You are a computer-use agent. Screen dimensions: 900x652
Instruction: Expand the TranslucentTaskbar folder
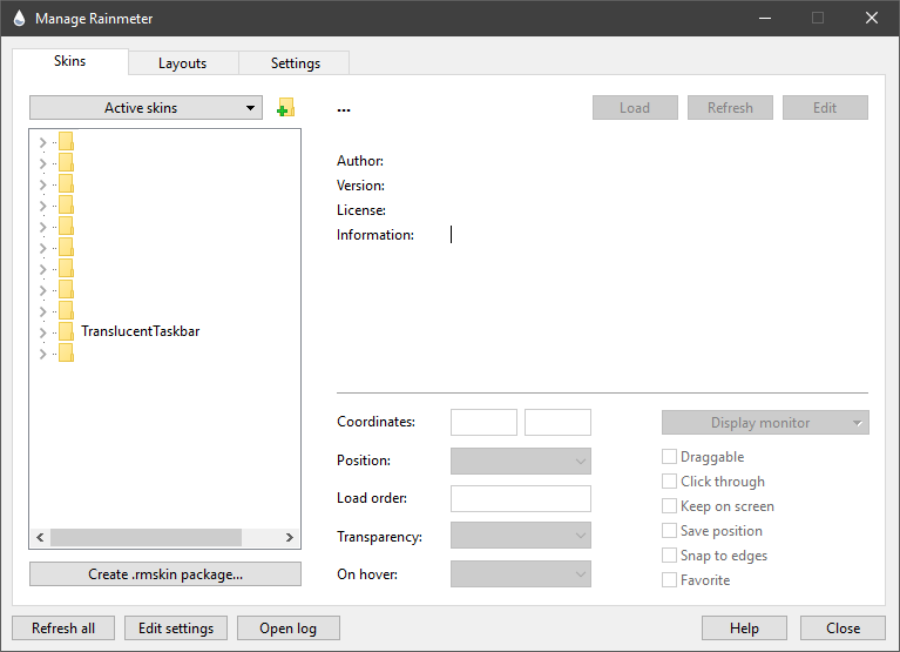tap(42, 332)
